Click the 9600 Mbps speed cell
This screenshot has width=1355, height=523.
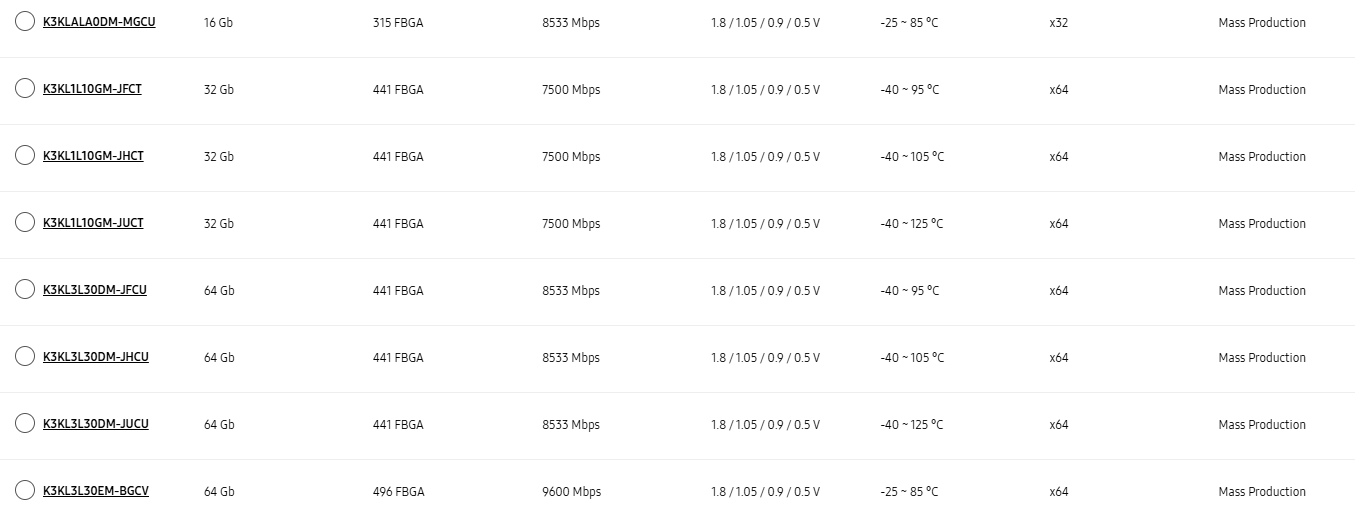pyautogui.click(x=571, y=492)
